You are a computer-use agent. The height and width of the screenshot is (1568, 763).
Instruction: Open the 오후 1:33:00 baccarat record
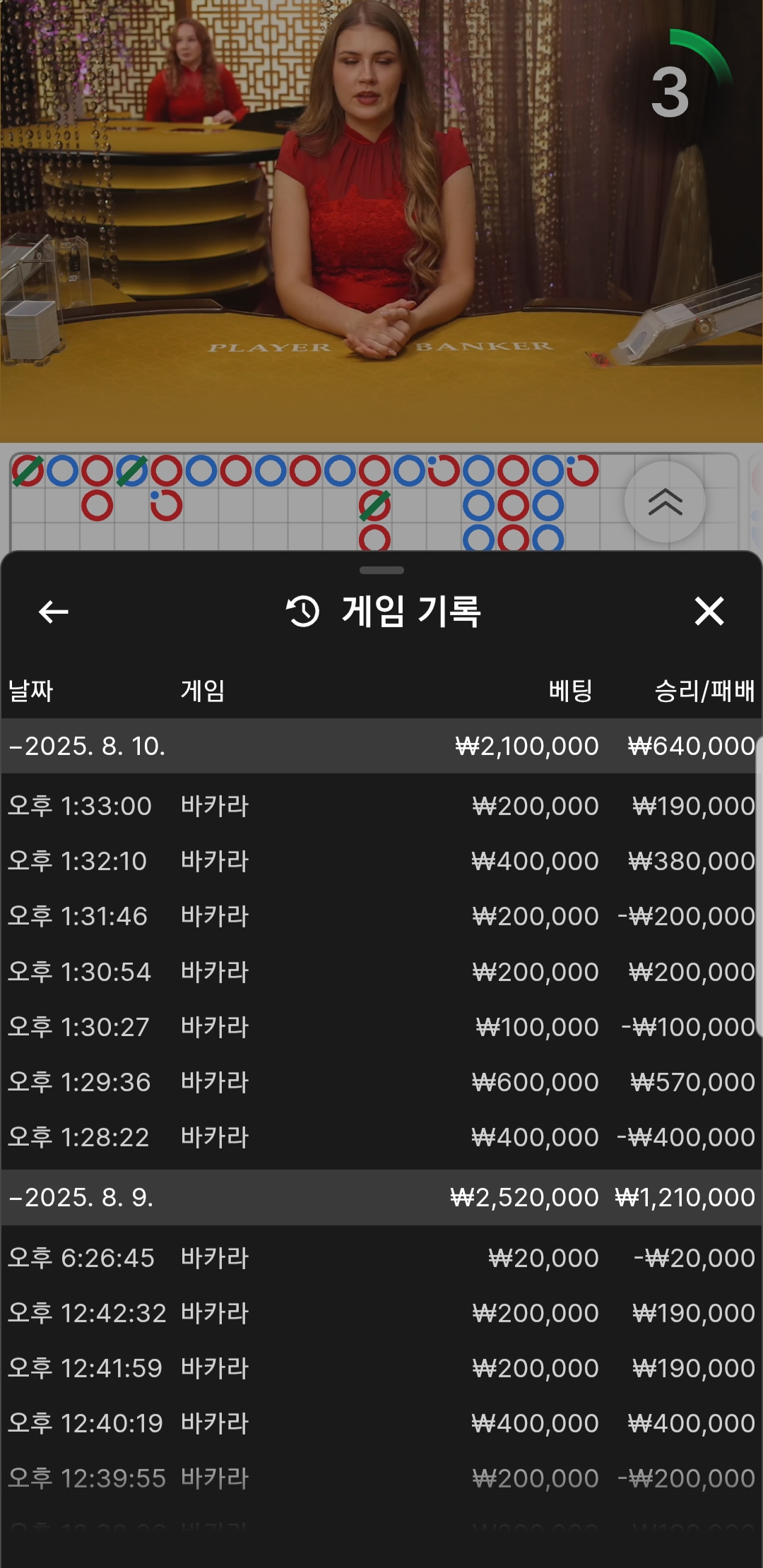[381, 806]
